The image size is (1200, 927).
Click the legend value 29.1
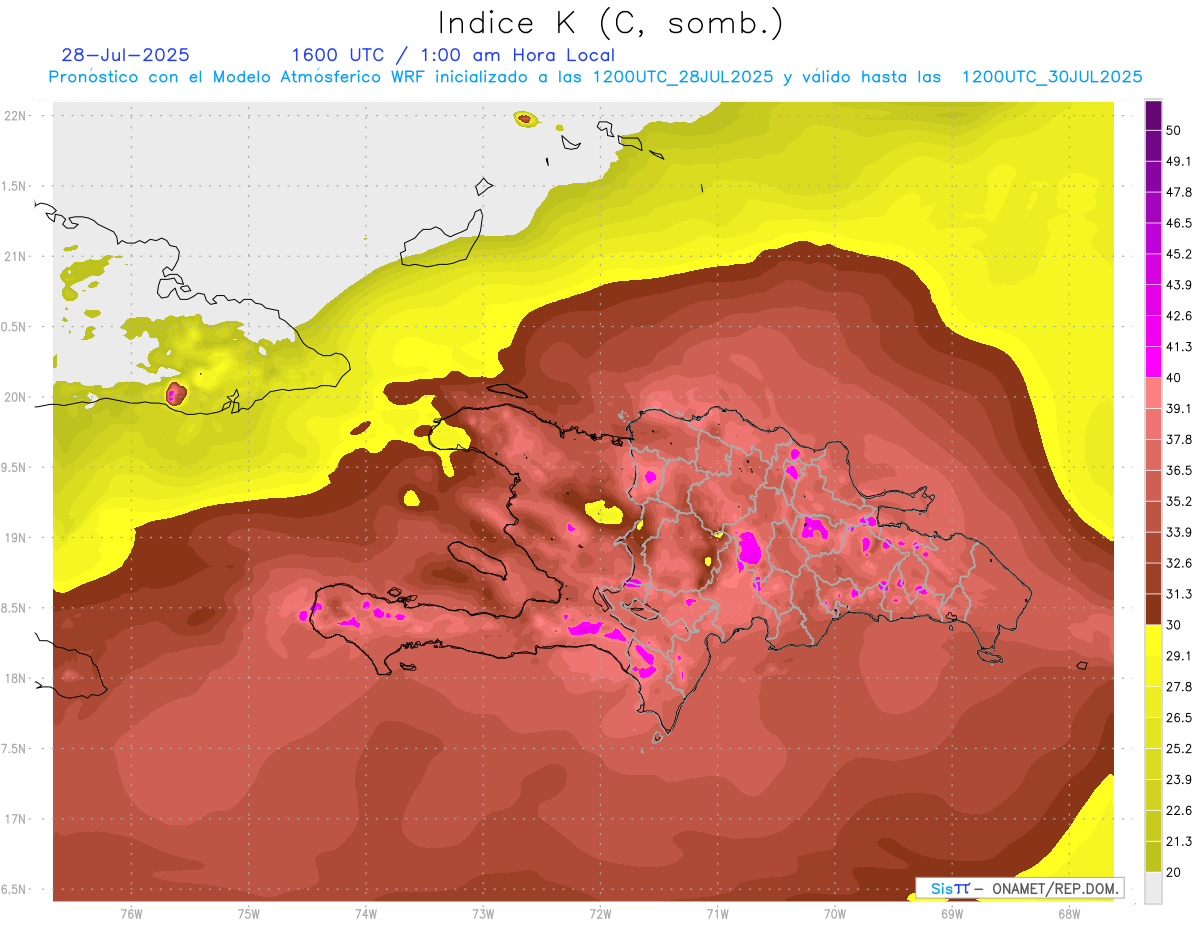click(x=1178, y=655)
